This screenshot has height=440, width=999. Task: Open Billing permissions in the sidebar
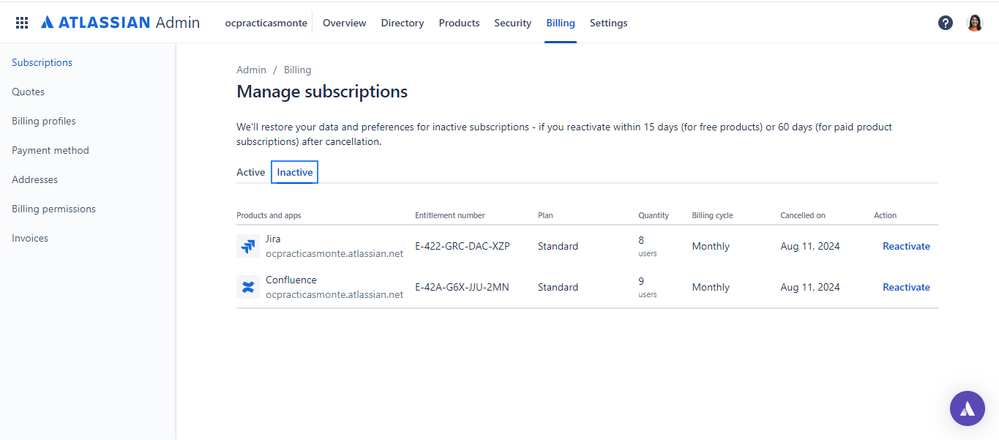54,209
